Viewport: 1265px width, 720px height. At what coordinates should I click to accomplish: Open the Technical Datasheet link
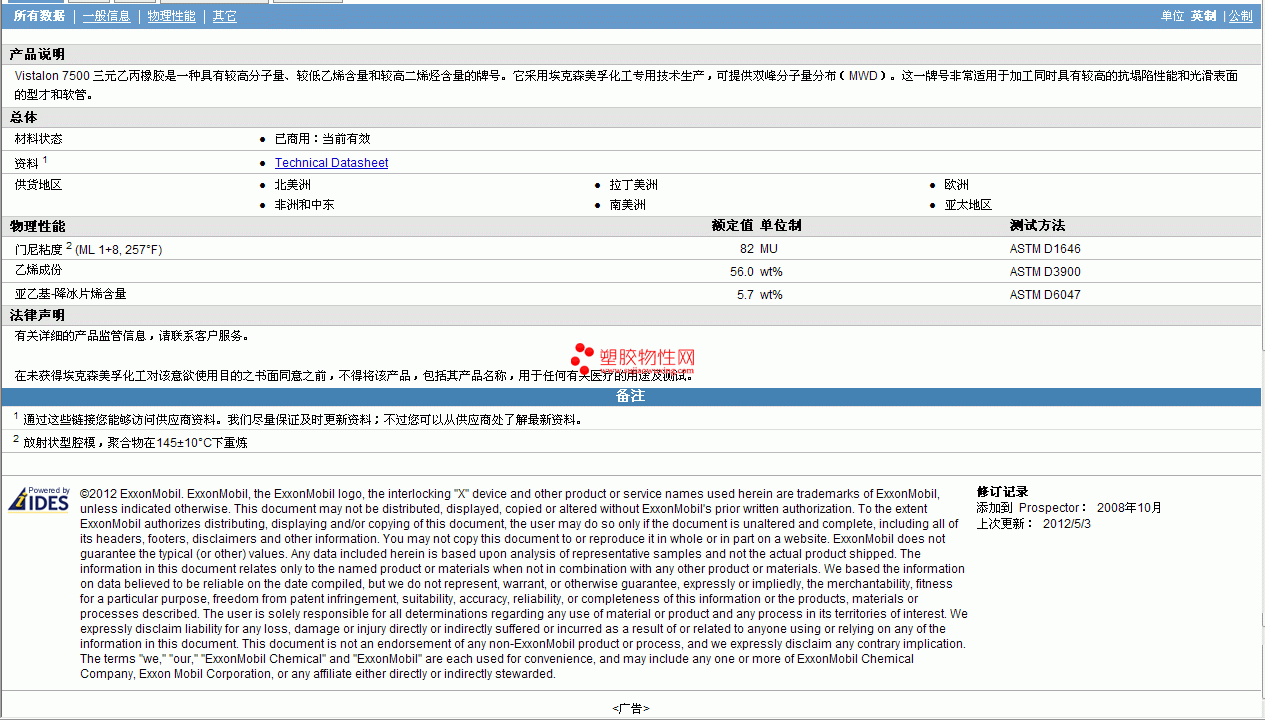pos(331,163)
